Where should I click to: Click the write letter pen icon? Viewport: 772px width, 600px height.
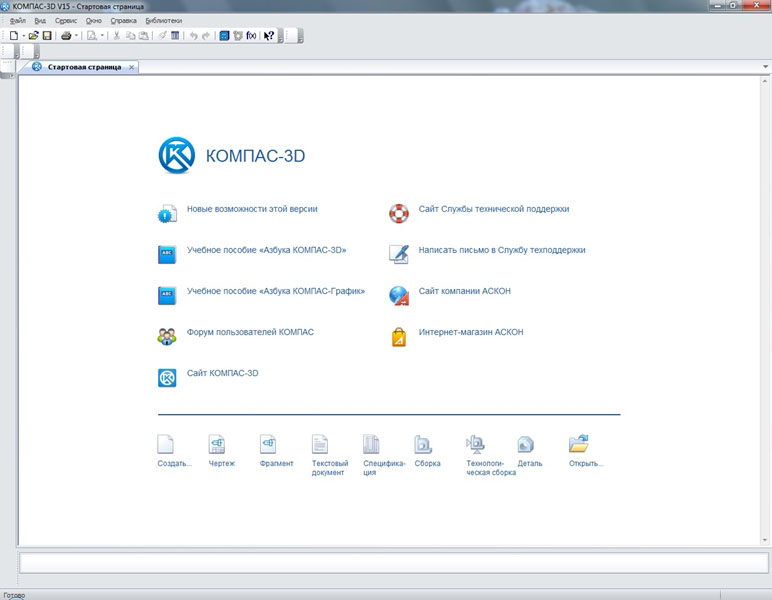[399, 254]
